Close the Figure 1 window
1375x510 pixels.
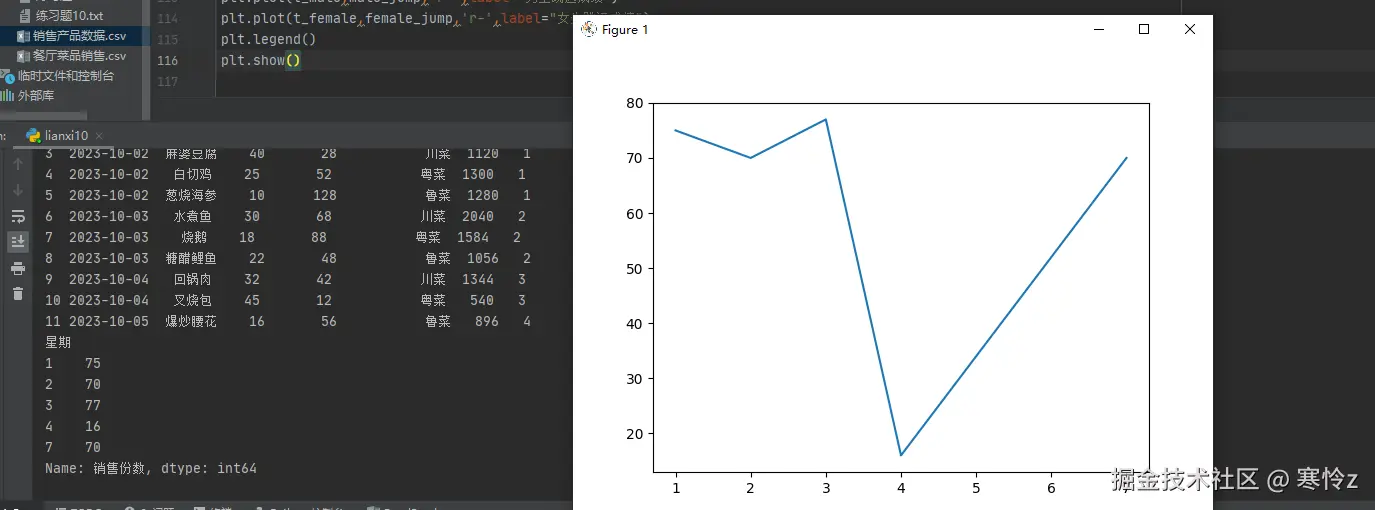[1190, 30]
